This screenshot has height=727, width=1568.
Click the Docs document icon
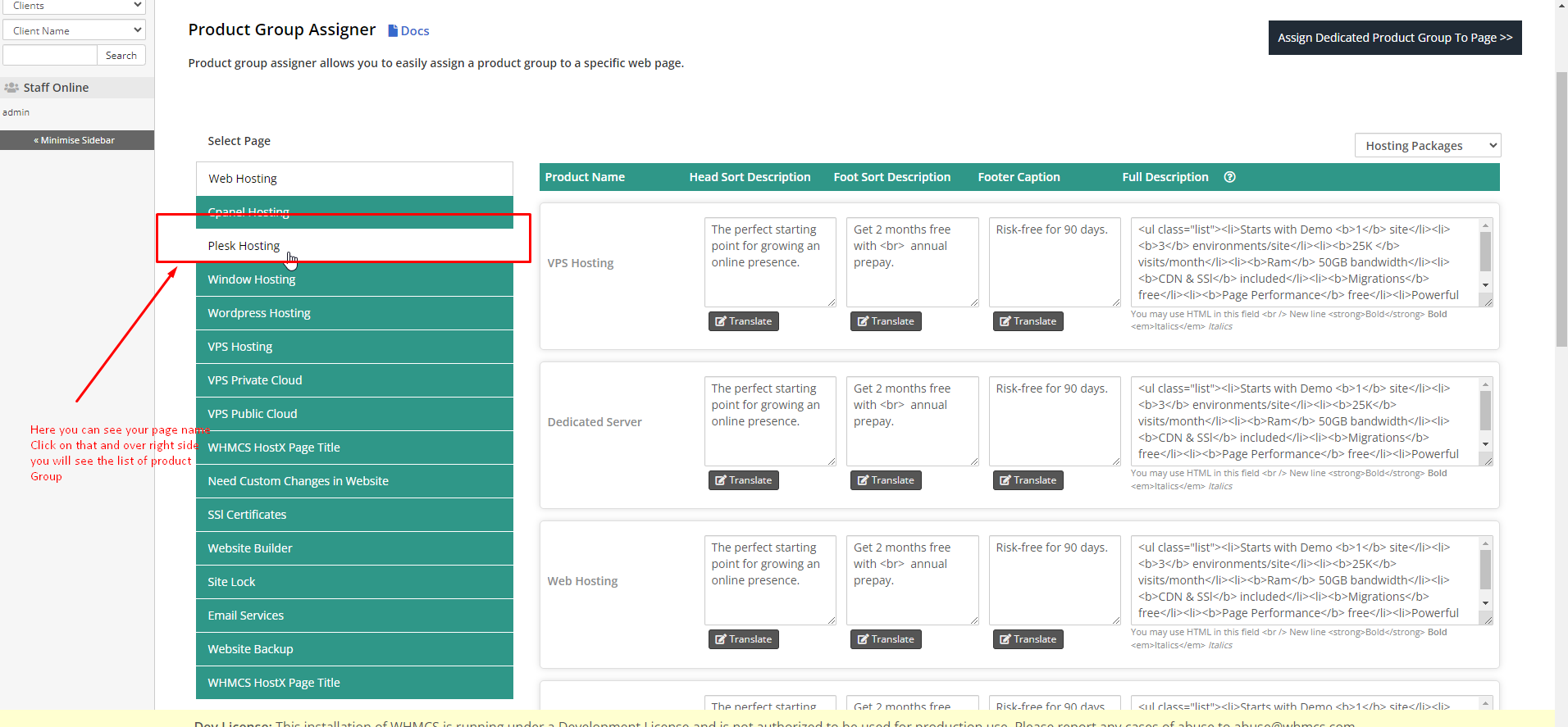click(x=393, y=31)
